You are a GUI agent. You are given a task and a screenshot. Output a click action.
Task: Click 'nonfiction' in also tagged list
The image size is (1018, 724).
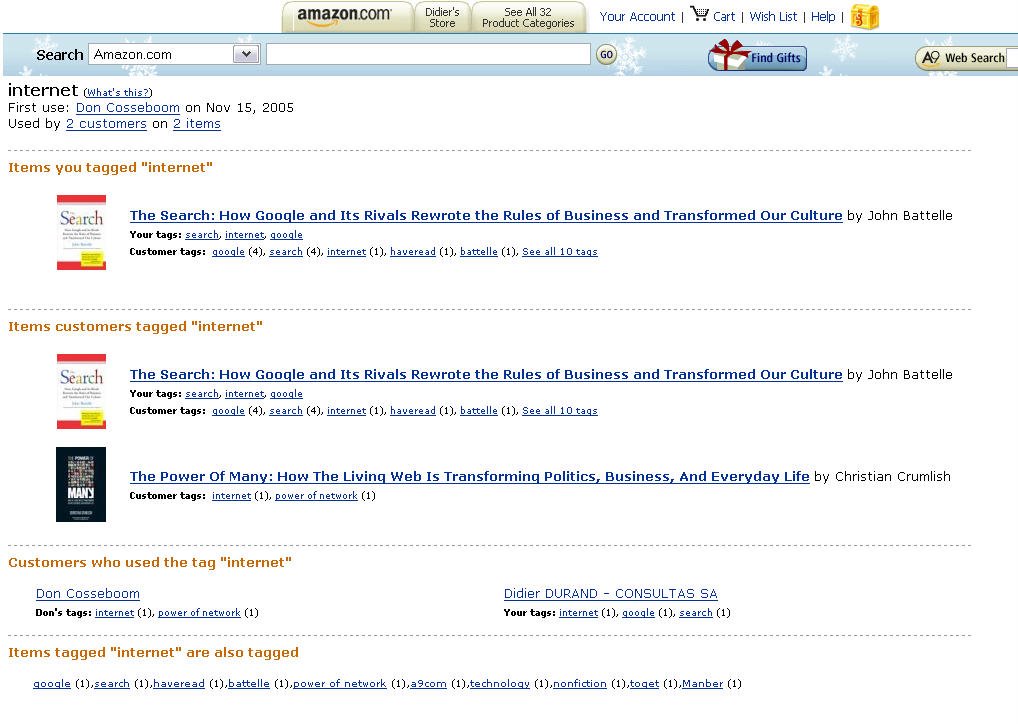580,683
